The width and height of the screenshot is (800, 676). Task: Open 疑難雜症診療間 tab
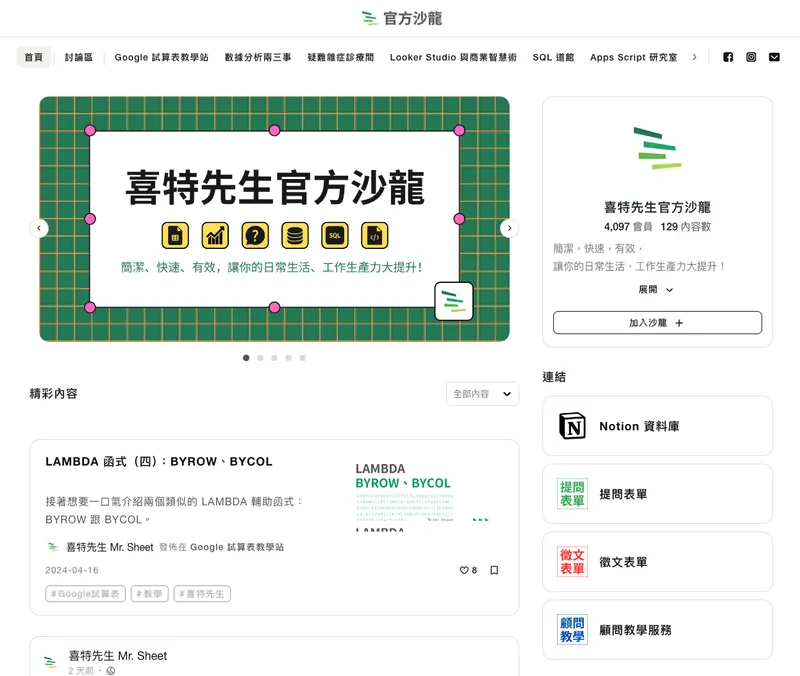click(340, 57)
